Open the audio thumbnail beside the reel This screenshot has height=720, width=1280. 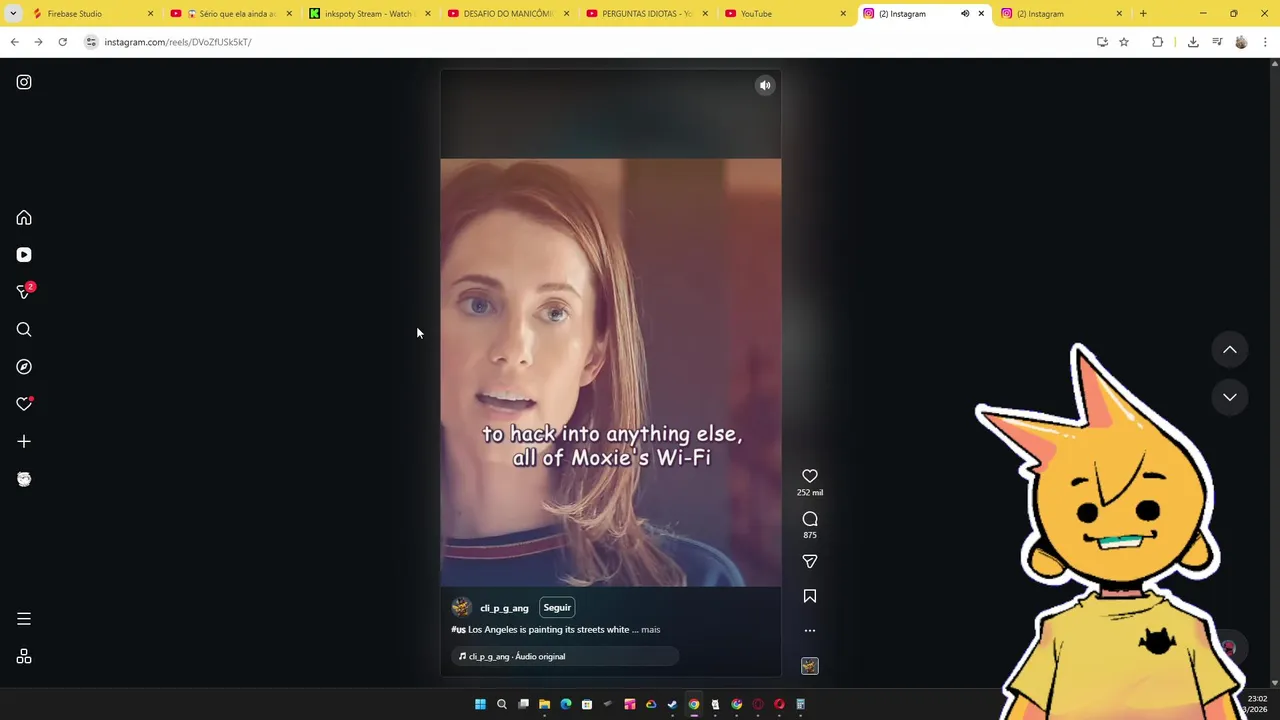click(x=810, y=666)
